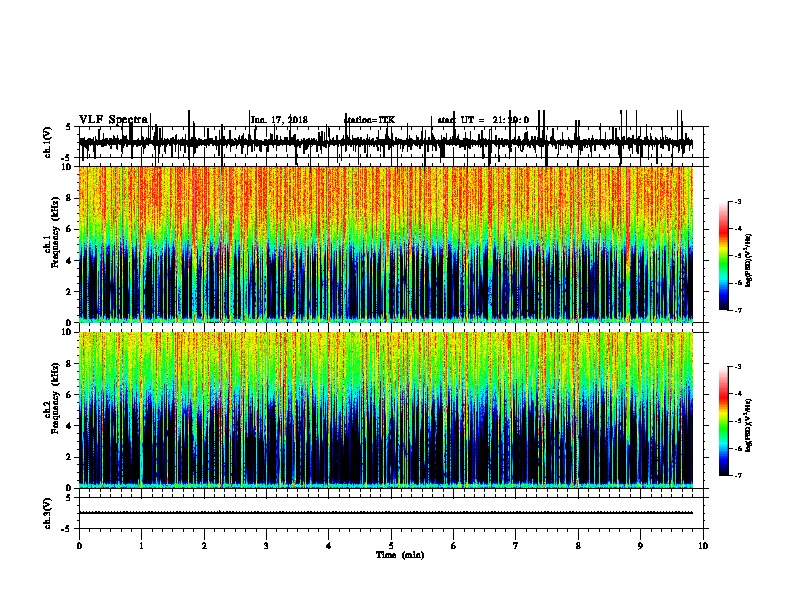Click the "4" tick on the time axis
Viewport: 792px width, 612px height.
(329, 546)
